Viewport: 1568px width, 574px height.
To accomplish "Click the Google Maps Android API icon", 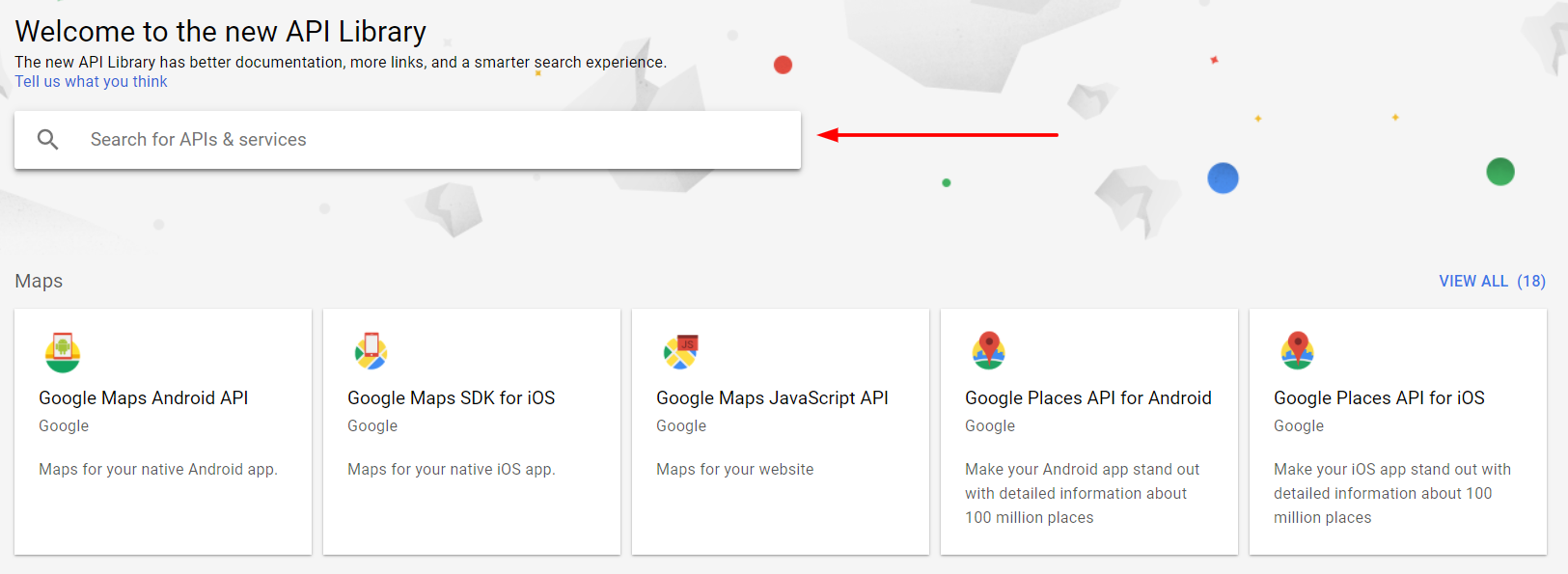I will point(63,352).
